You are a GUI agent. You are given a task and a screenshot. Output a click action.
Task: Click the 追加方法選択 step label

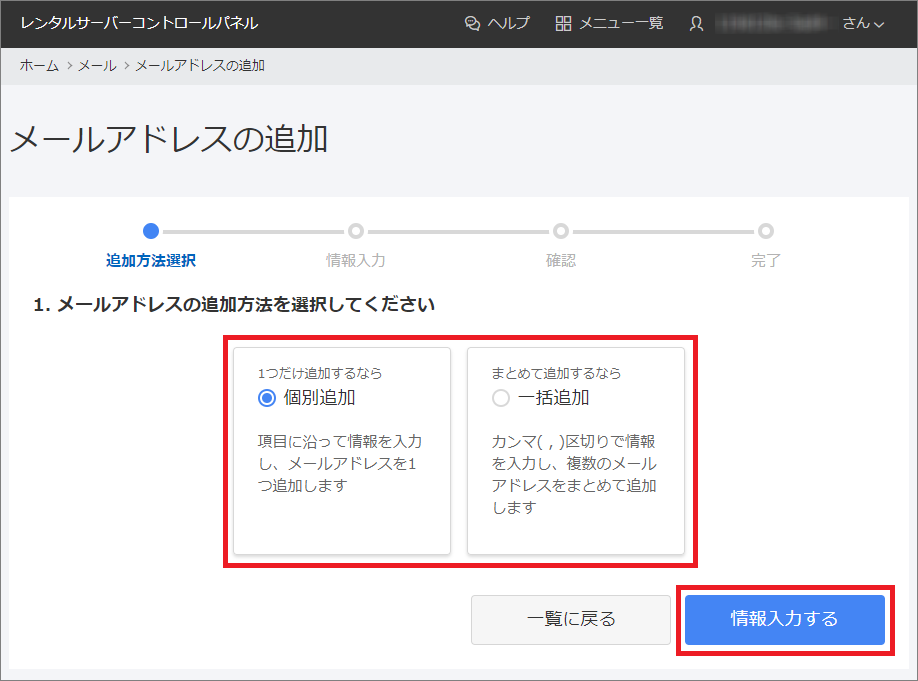151,261
